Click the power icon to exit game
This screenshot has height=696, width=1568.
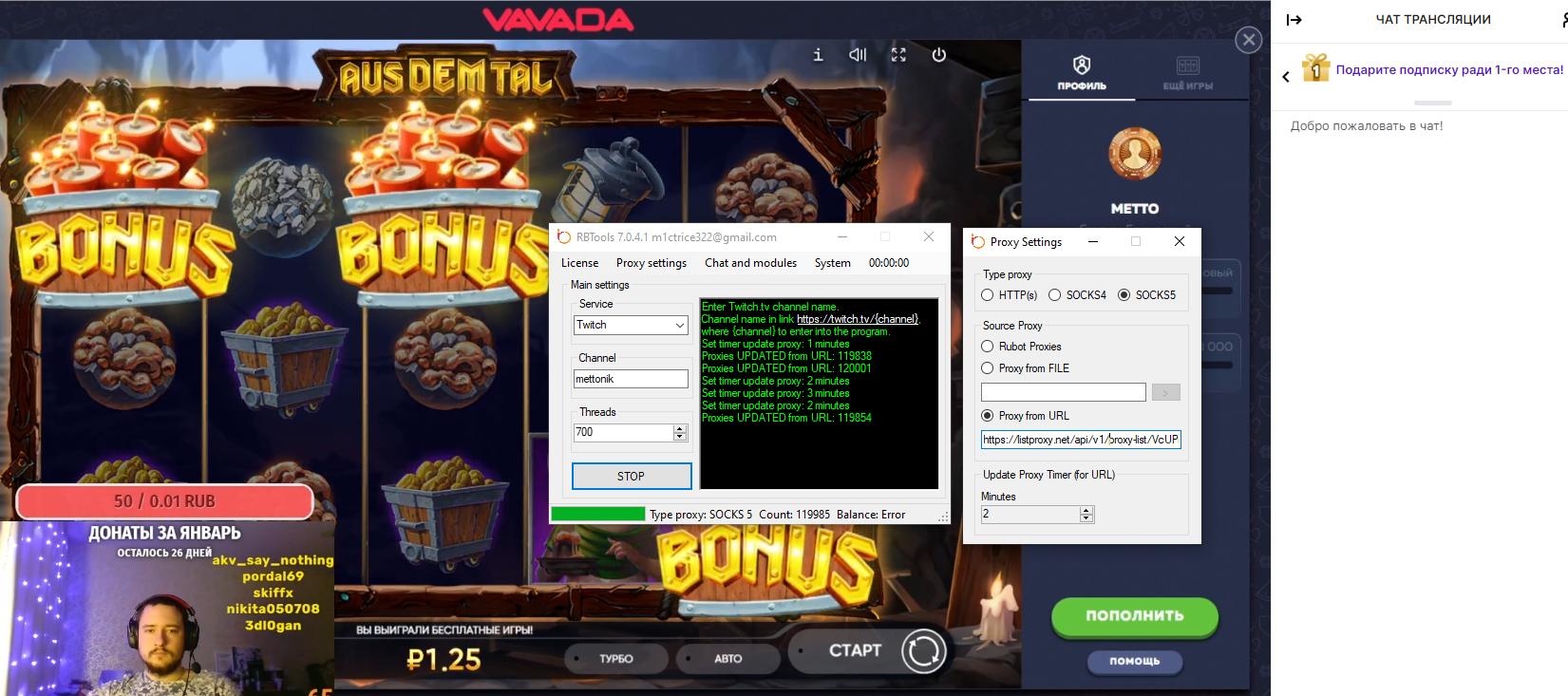tap(938, 55)
